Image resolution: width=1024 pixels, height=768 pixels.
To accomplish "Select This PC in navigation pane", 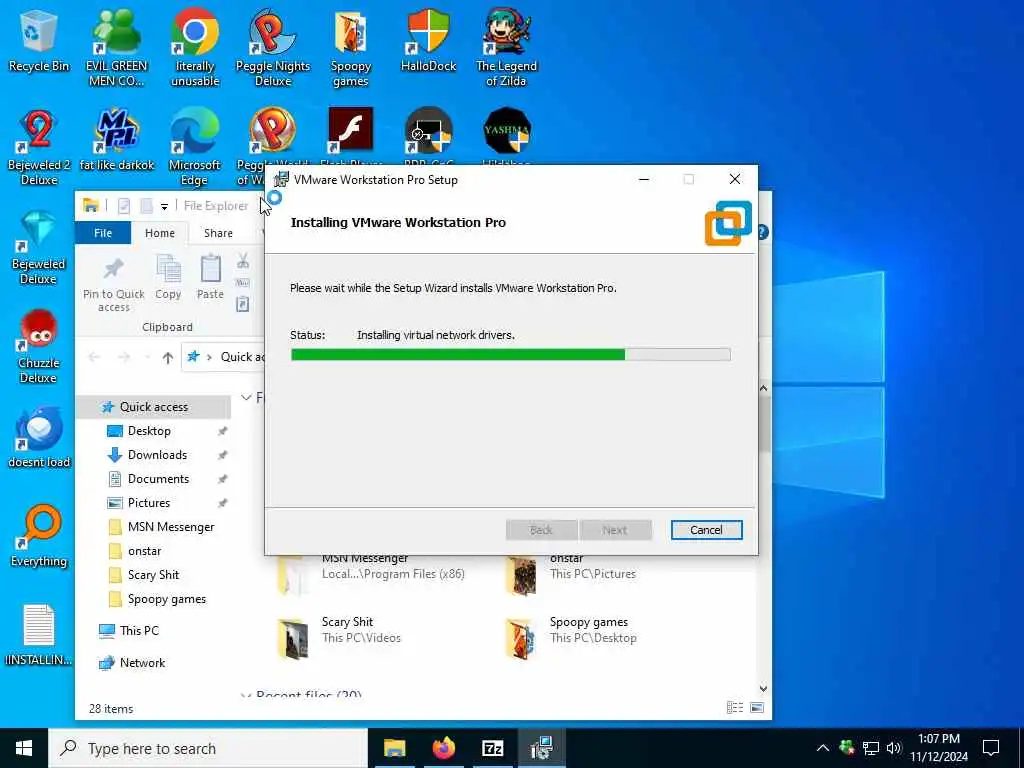I will 138,630.
